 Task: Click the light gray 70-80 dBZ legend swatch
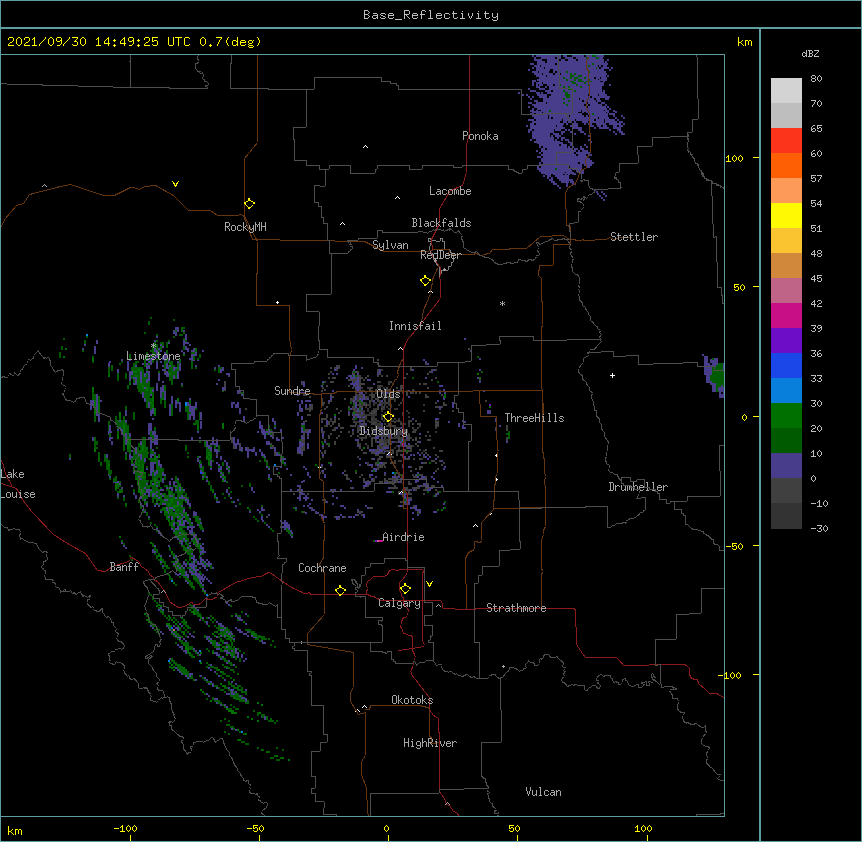point(786,91)
